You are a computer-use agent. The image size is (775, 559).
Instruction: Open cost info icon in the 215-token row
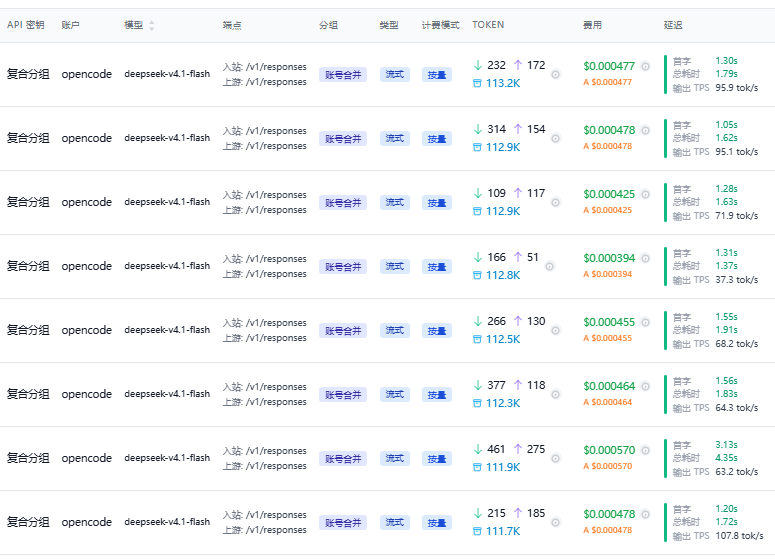coord(646,515)
